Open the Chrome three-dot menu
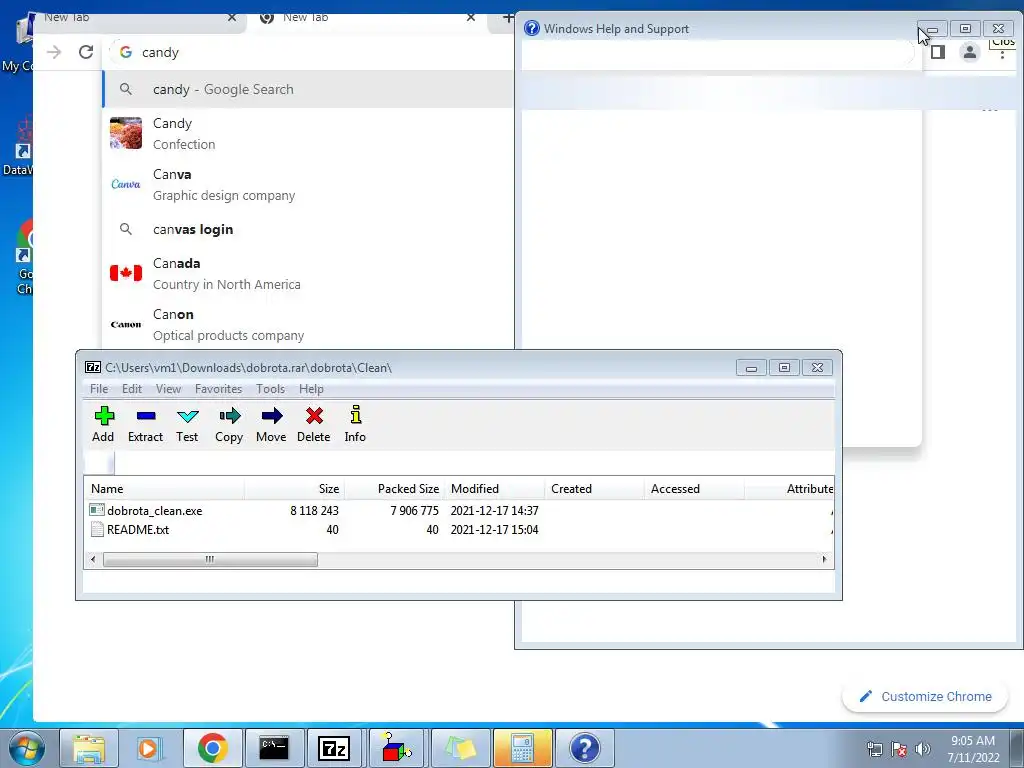1024x768 pixels. [1002, 55]
